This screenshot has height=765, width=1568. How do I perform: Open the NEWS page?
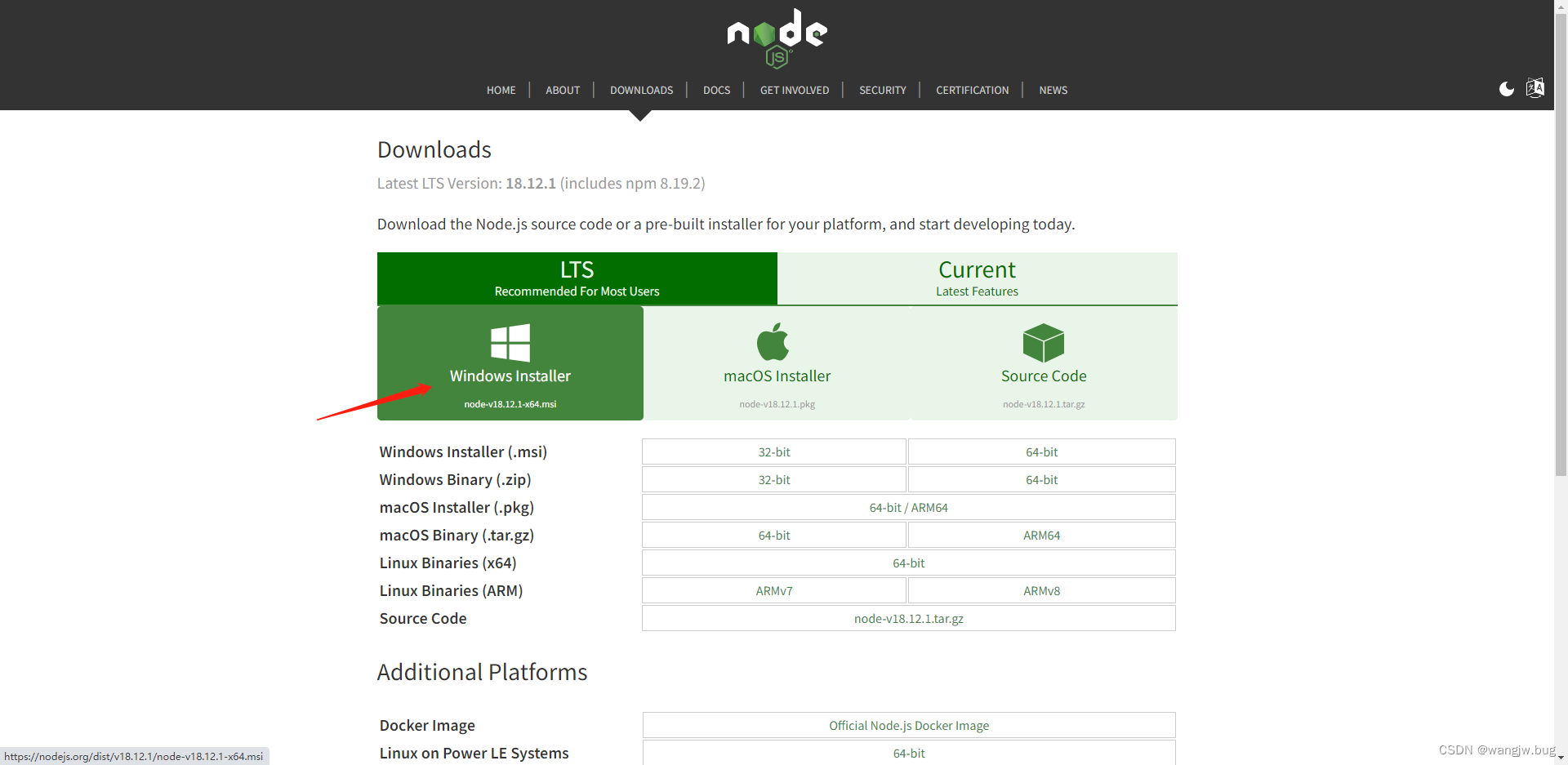(1053, 90)
